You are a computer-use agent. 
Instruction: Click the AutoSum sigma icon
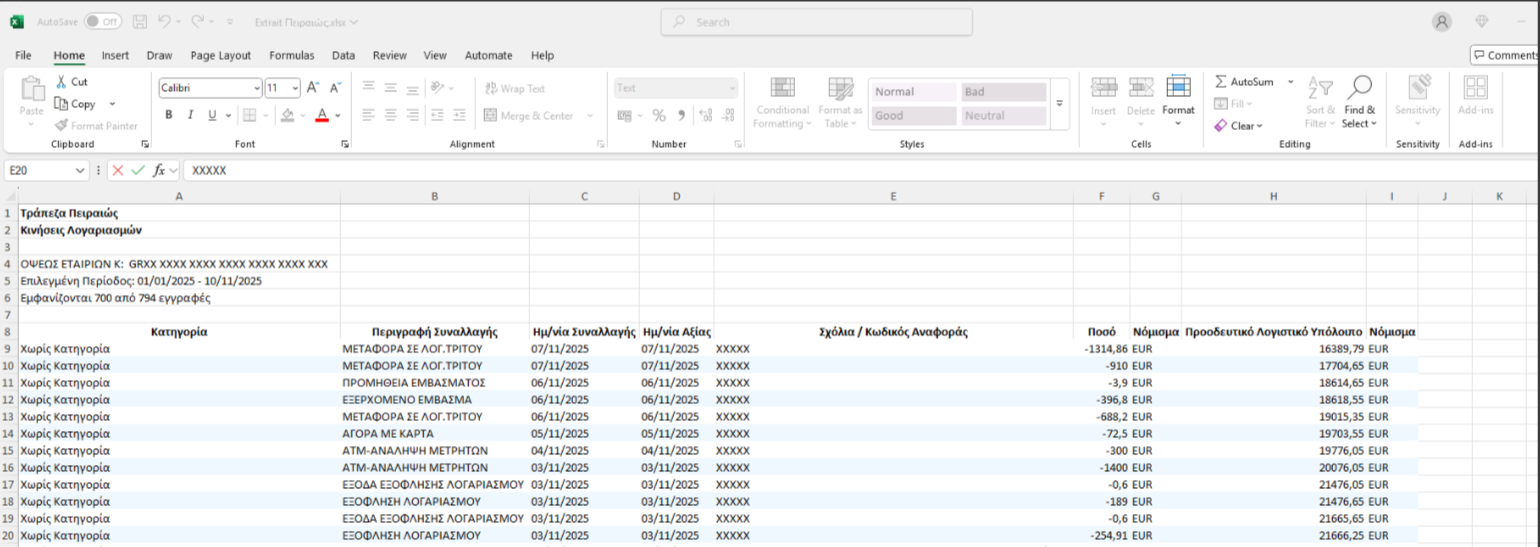point(1221,82)
